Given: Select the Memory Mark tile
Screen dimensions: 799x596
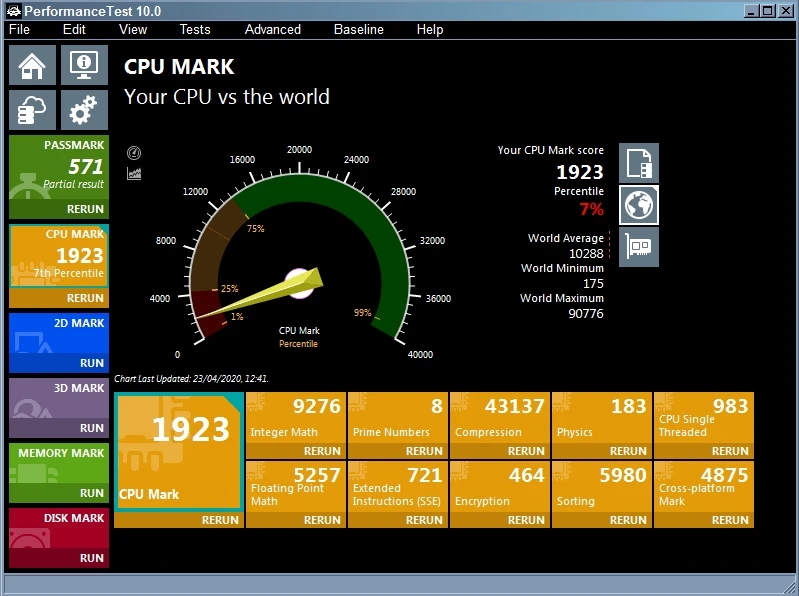Looking at the screenshot, I should [x=59, y=463].
